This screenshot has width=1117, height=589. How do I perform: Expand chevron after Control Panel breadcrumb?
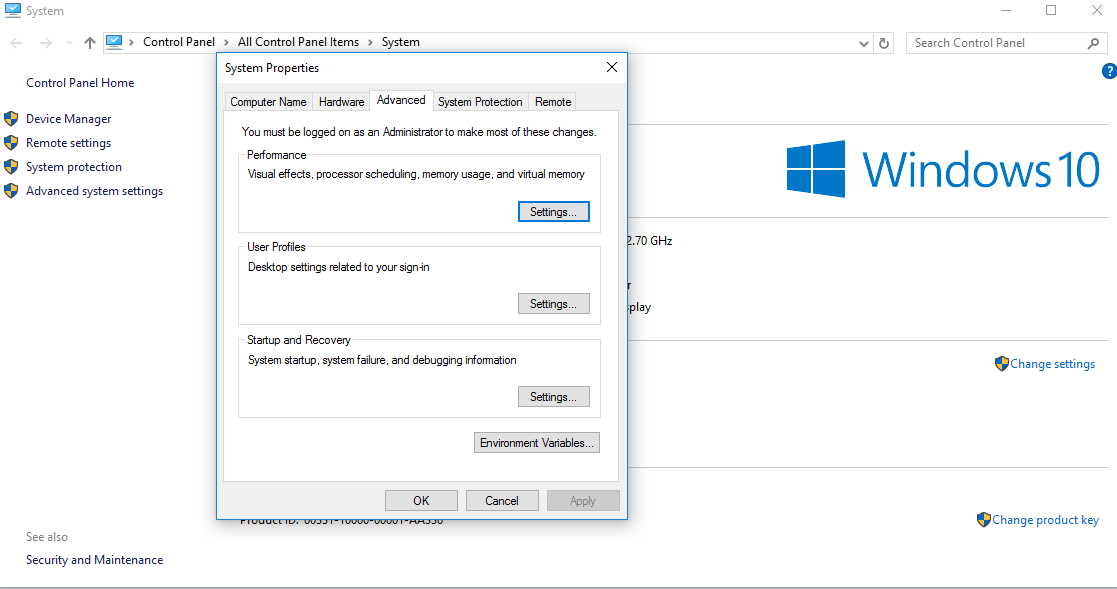point(227,43)
